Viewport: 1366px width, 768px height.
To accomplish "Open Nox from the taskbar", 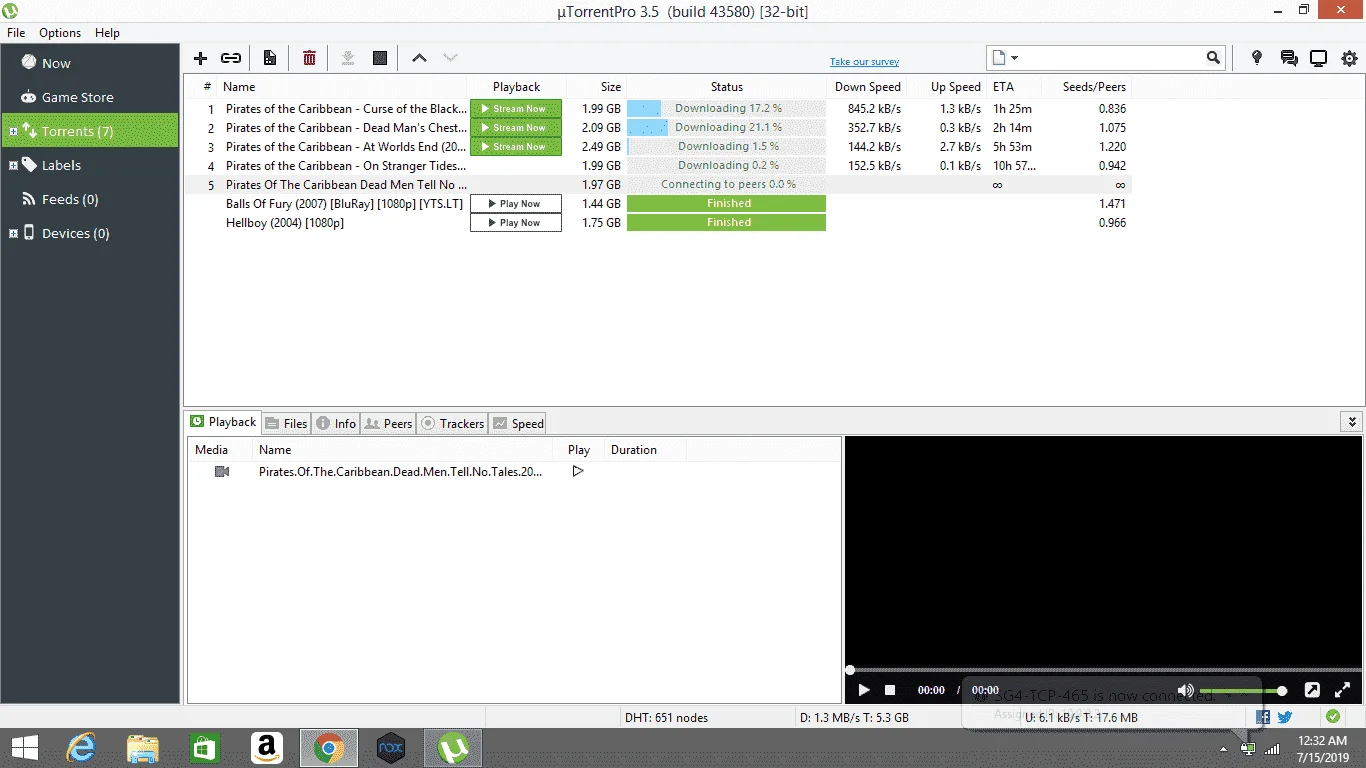I will pyautogui.click(x=391, y=747).
